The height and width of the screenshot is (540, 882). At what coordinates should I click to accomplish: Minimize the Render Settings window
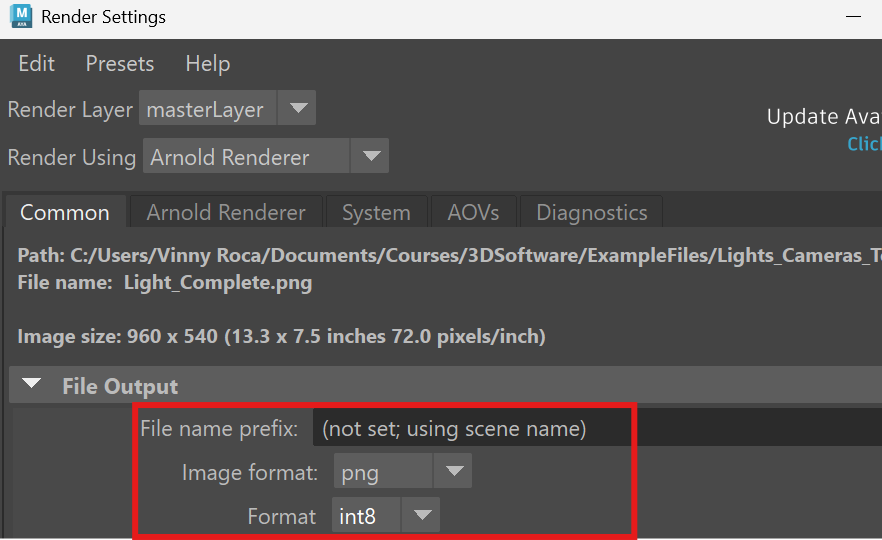tap(853, 17)
